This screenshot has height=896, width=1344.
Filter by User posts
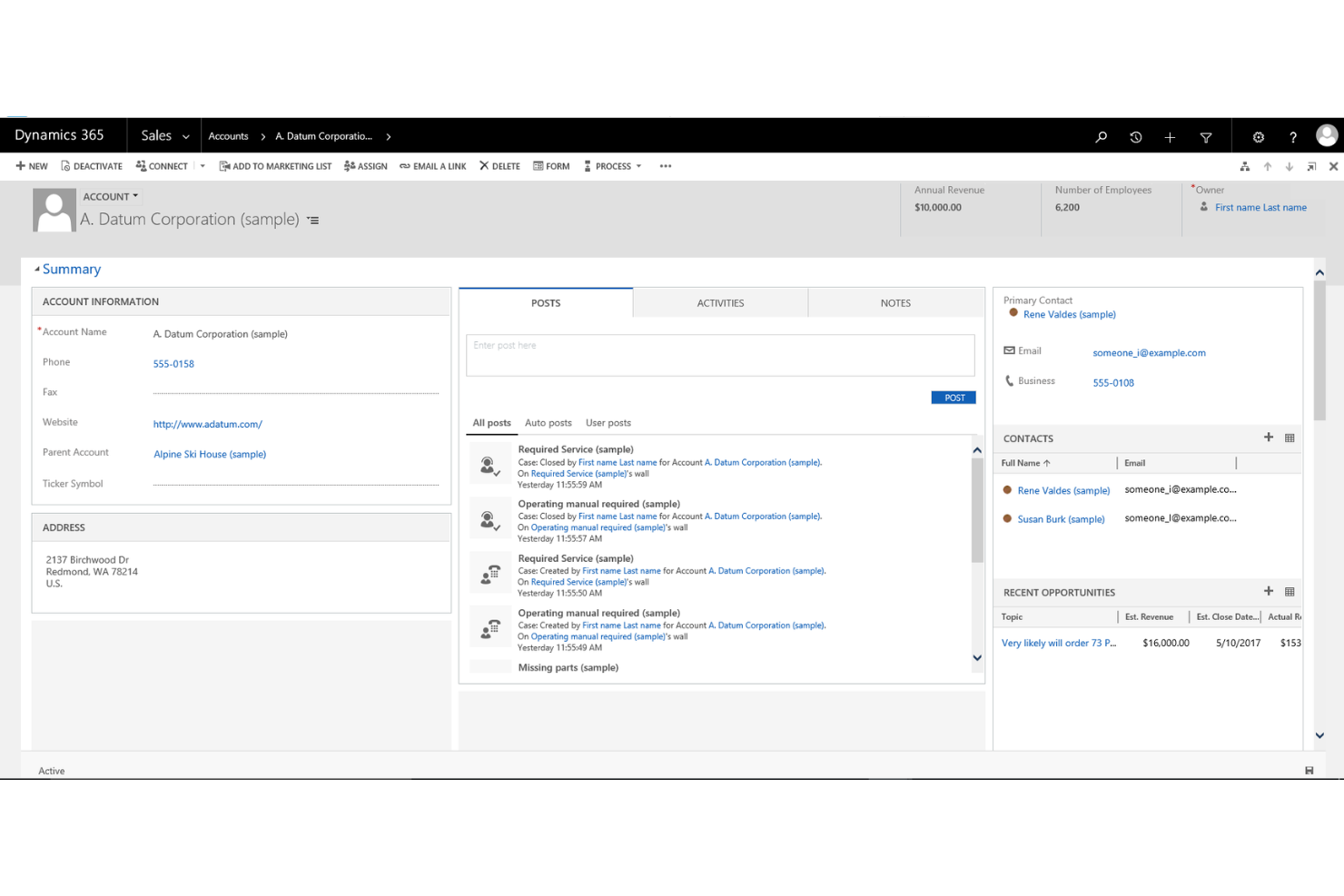click(x=608, y=423)
